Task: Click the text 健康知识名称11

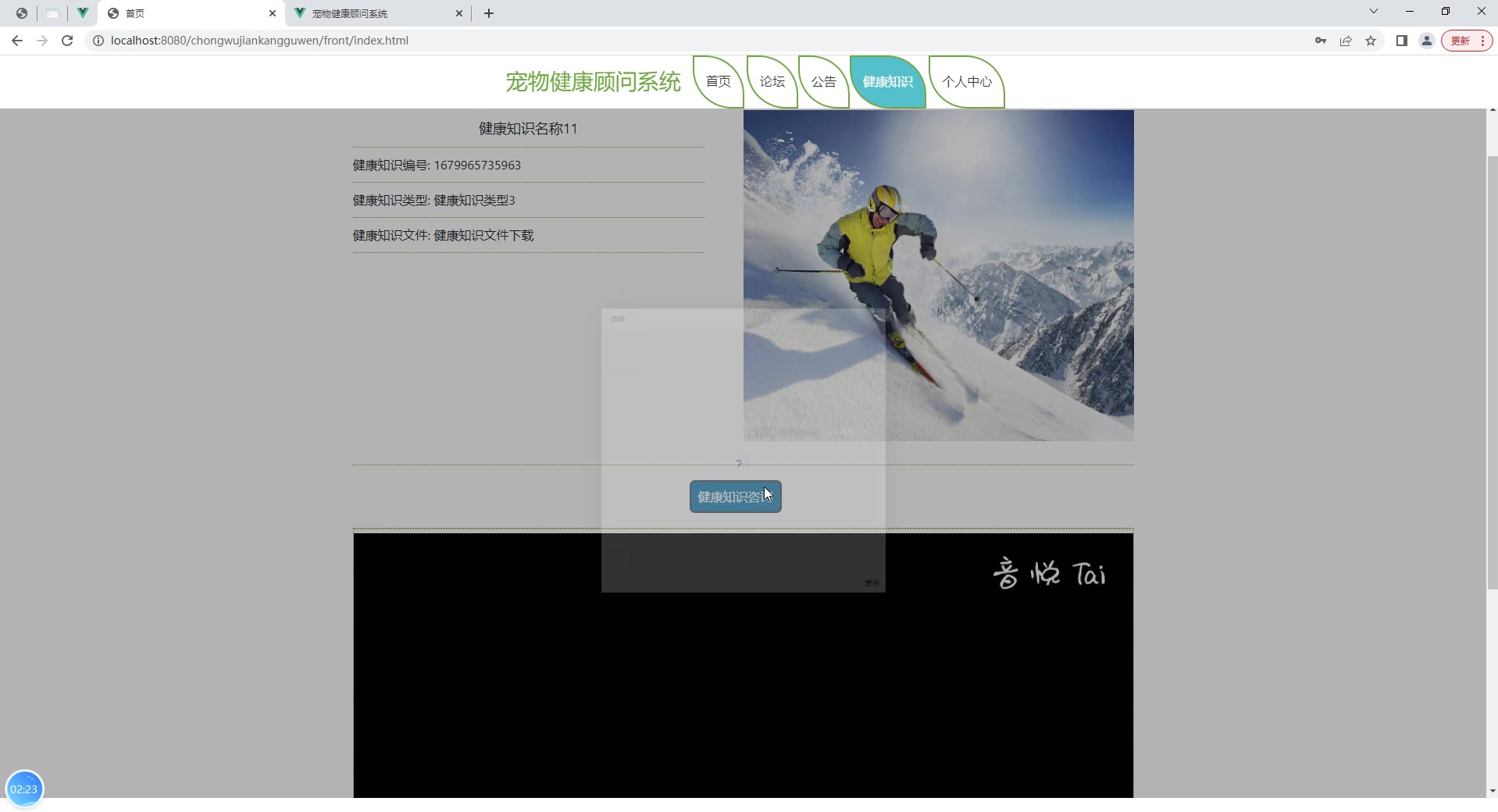Action: pos(528,129)
